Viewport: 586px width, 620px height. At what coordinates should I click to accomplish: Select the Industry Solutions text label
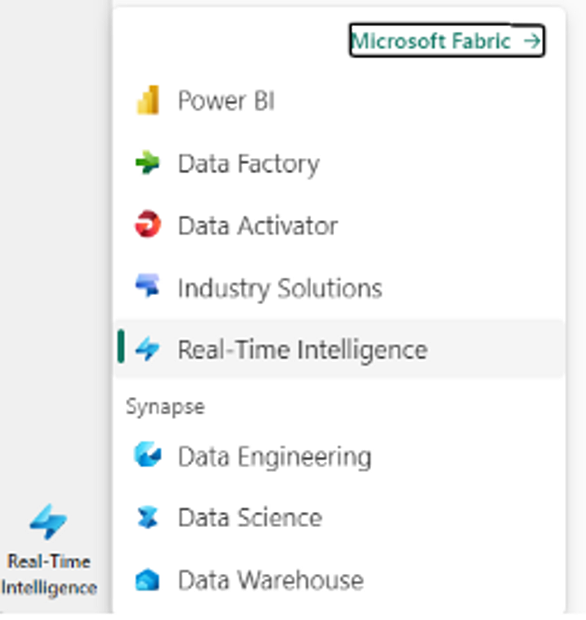pyautogui.click(x=280, y=288)
